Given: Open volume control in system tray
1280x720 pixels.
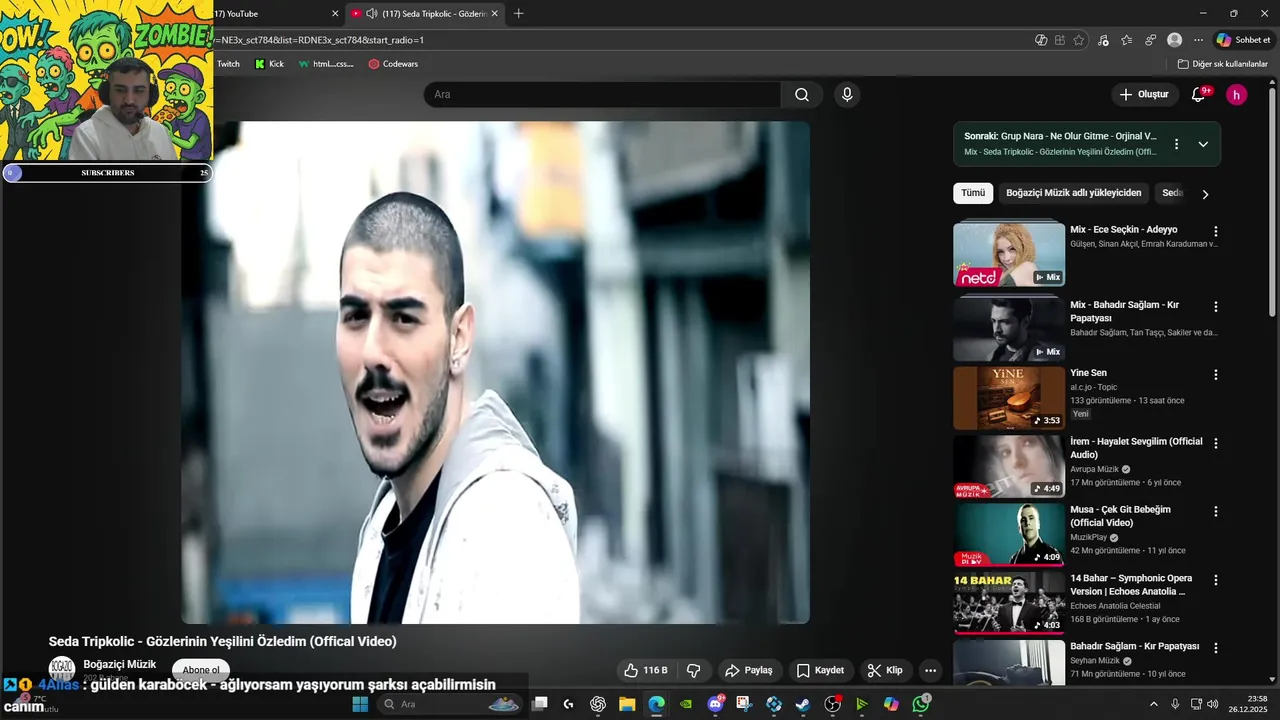Looking at the screenshot, I should click(1213, 704).
